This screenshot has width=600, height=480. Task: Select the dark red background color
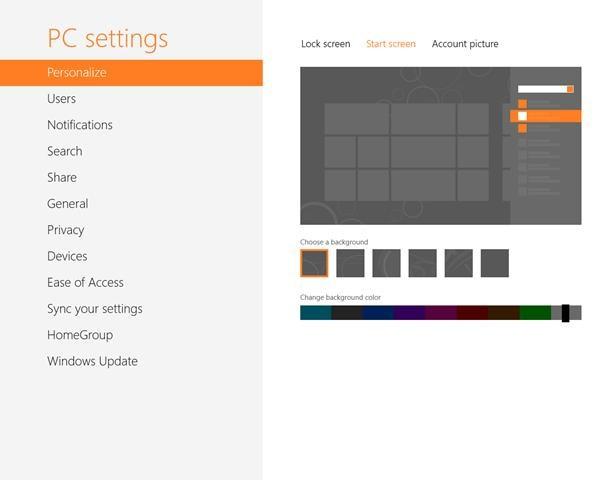pos(471,313)
